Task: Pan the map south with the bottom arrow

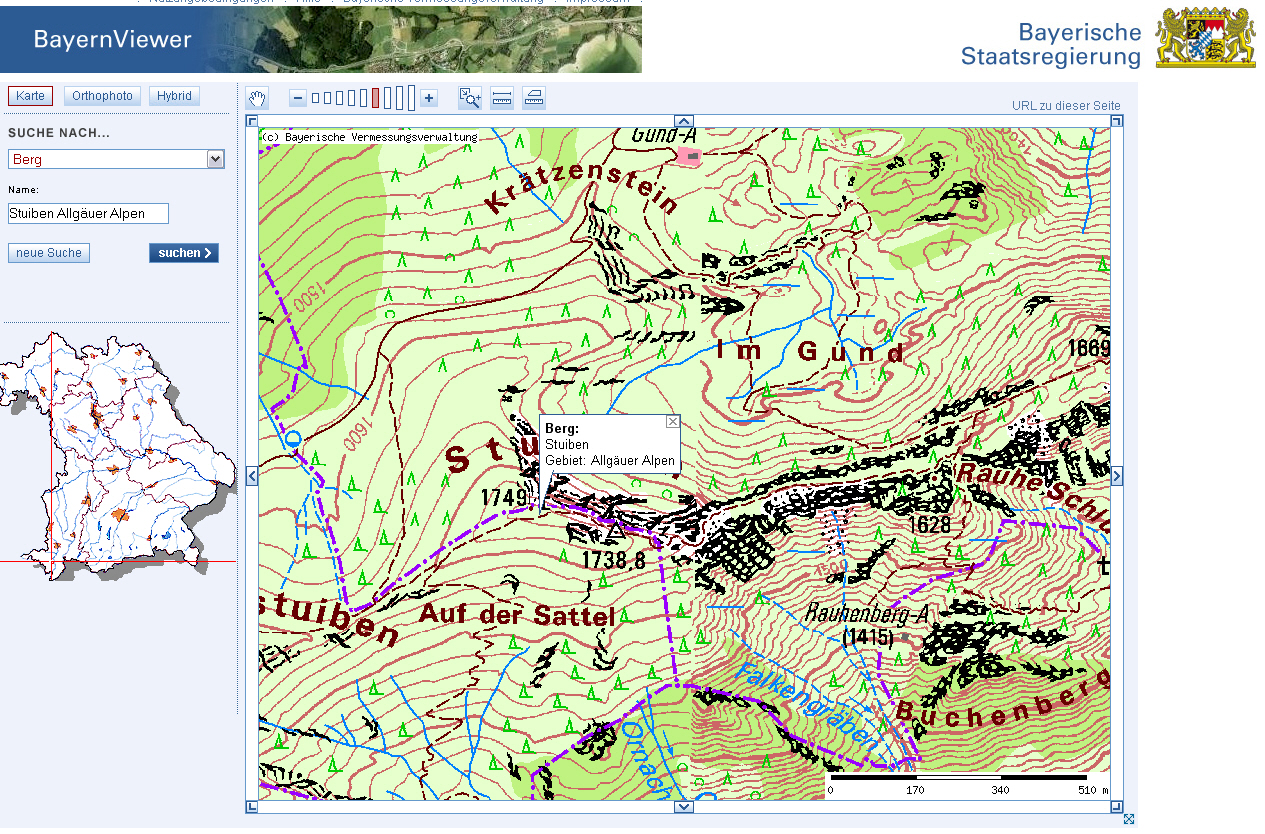Action: (684, 807)
